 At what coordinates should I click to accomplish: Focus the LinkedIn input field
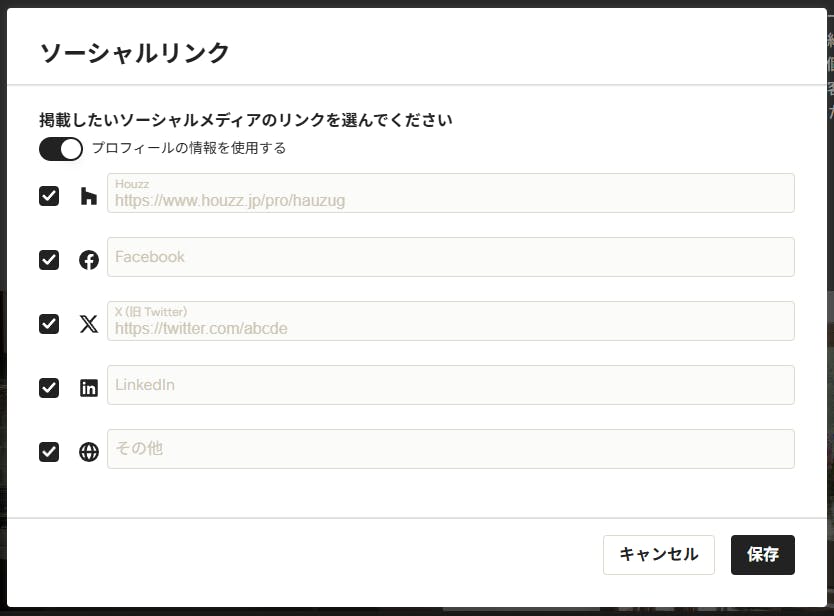coord(451,385)
